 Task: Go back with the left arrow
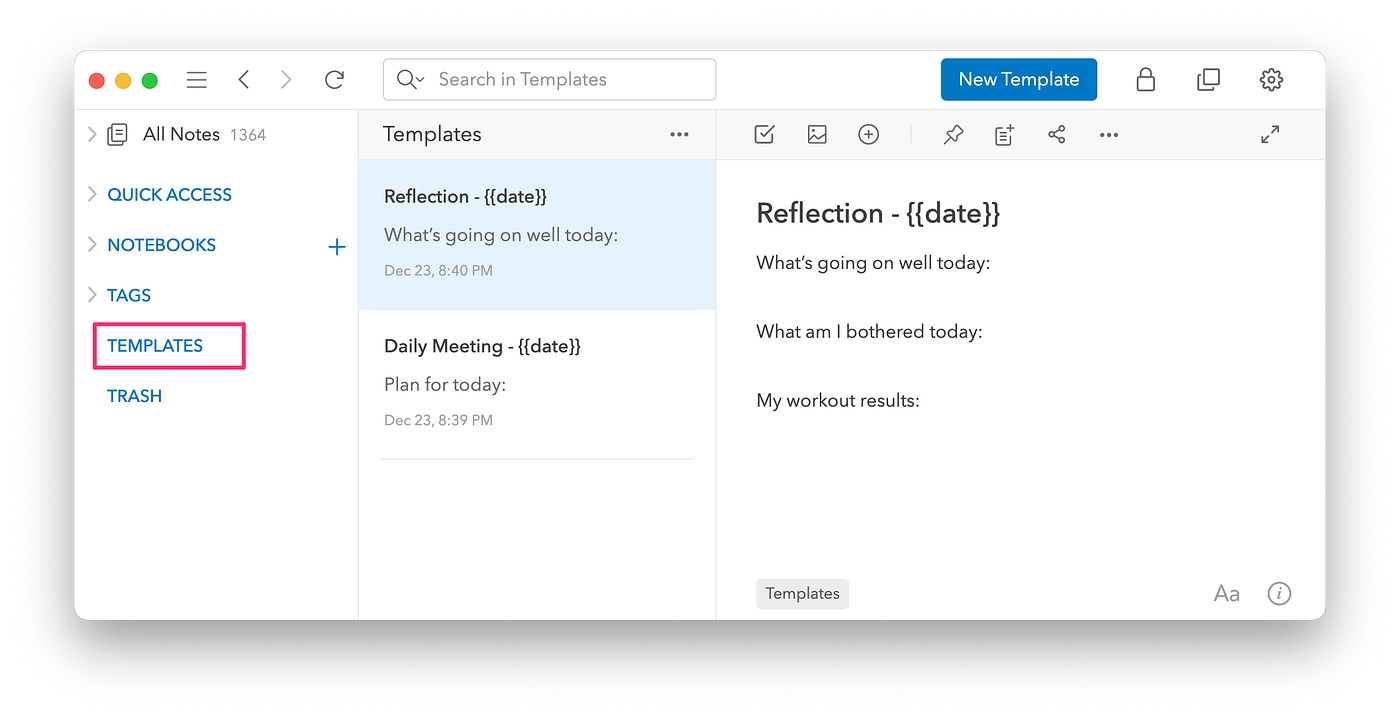pos(244,80)
